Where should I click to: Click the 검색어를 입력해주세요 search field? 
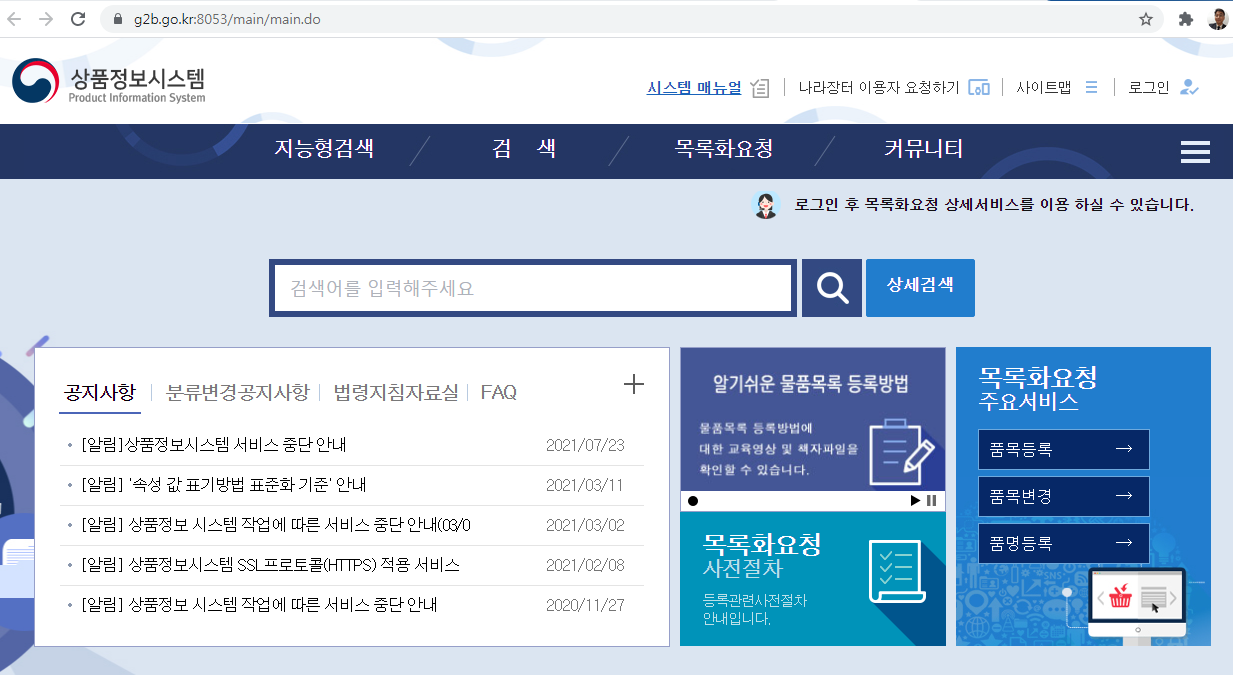(x=533, y=288)
